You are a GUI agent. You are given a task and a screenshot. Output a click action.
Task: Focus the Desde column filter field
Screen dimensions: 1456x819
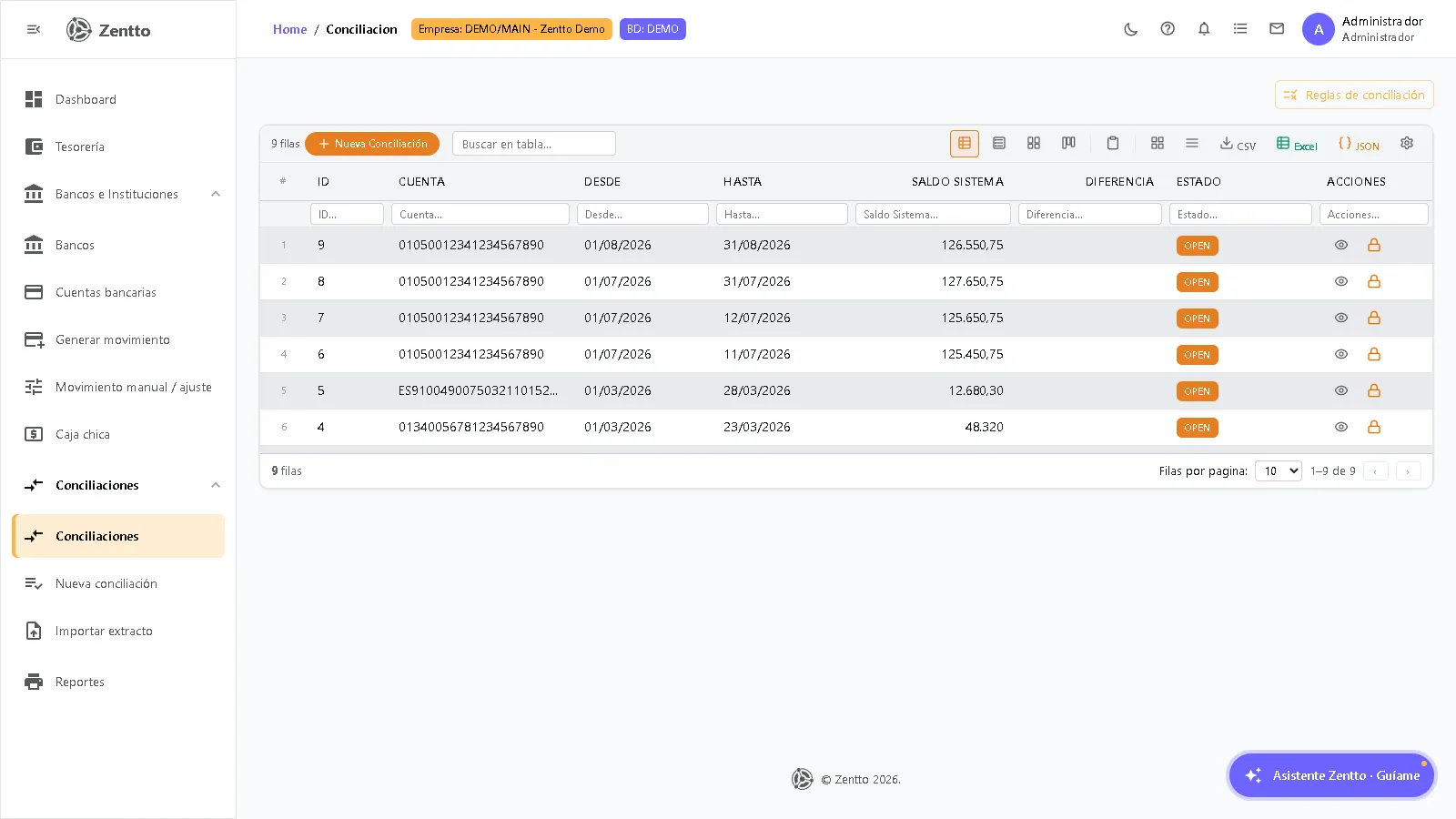642,214
